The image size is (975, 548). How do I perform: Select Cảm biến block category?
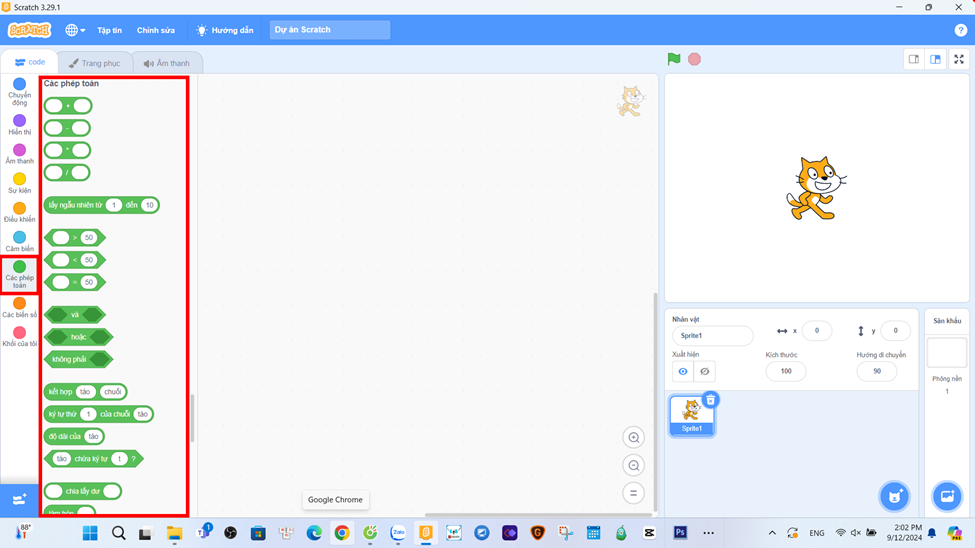[x=19, y=241]
